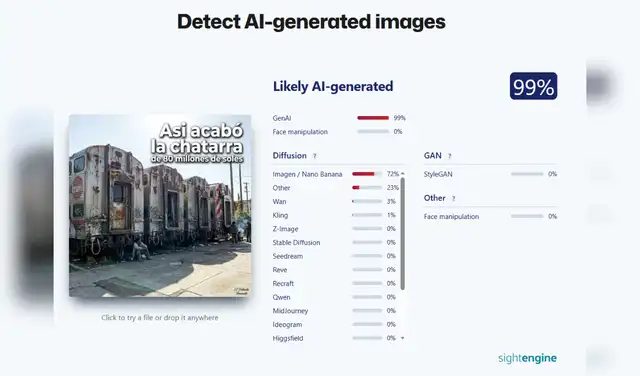This screenshot has height=376, width=640.
Task: Click the 'Imagen / Nano Banana' row label
Action: point(307,174)
